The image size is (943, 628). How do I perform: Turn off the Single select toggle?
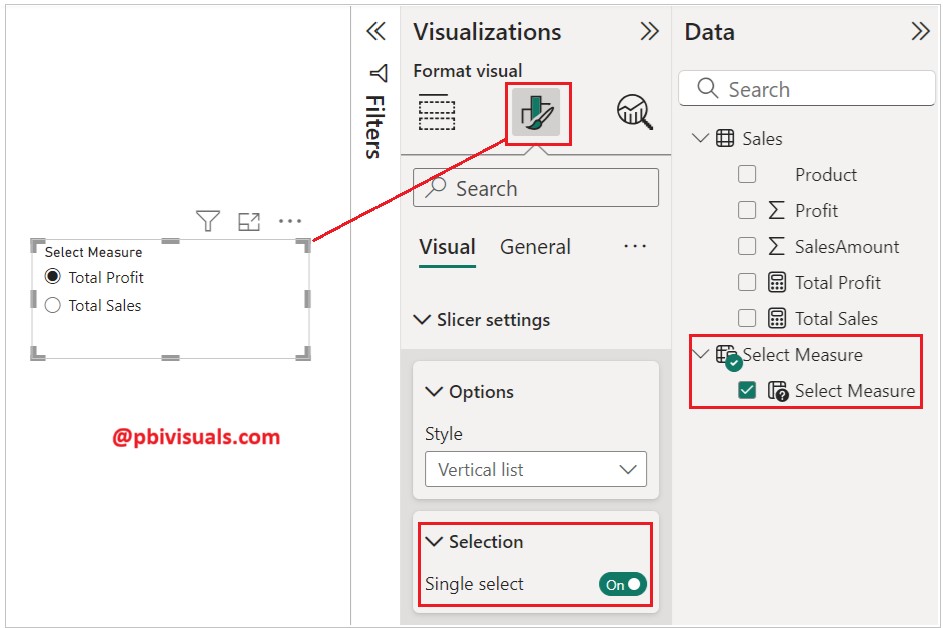(x=621, y=582)
